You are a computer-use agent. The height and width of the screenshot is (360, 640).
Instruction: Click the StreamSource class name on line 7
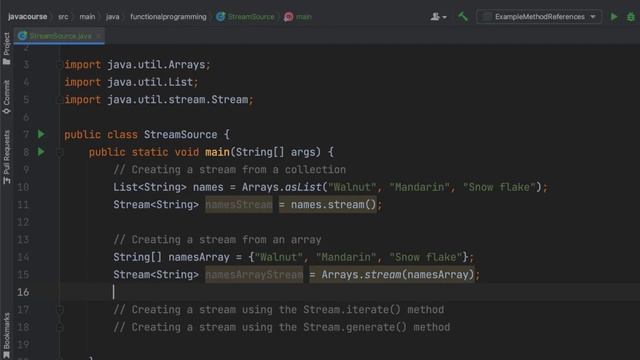180,135
